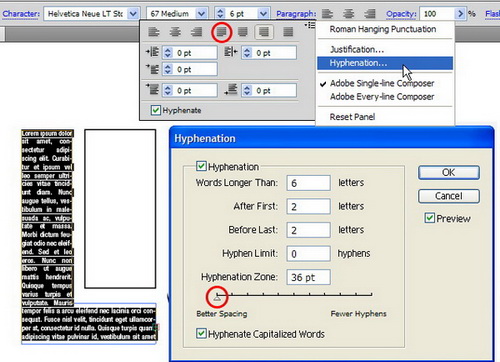The width and height of the screenshot is (500, 362).
Task: Click the Before Last letters field
Action: (x=309, y=230)
